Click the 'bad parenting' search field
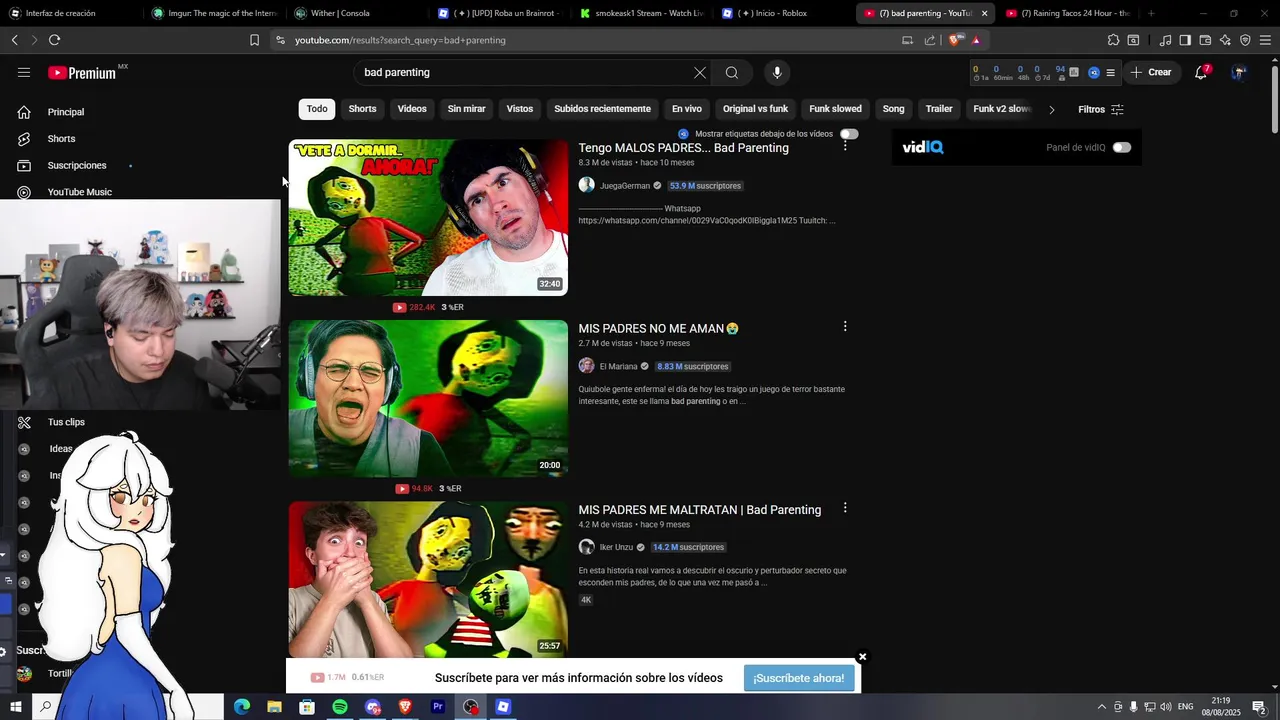Screen dimensions: 1280x720 pos(525,72)
